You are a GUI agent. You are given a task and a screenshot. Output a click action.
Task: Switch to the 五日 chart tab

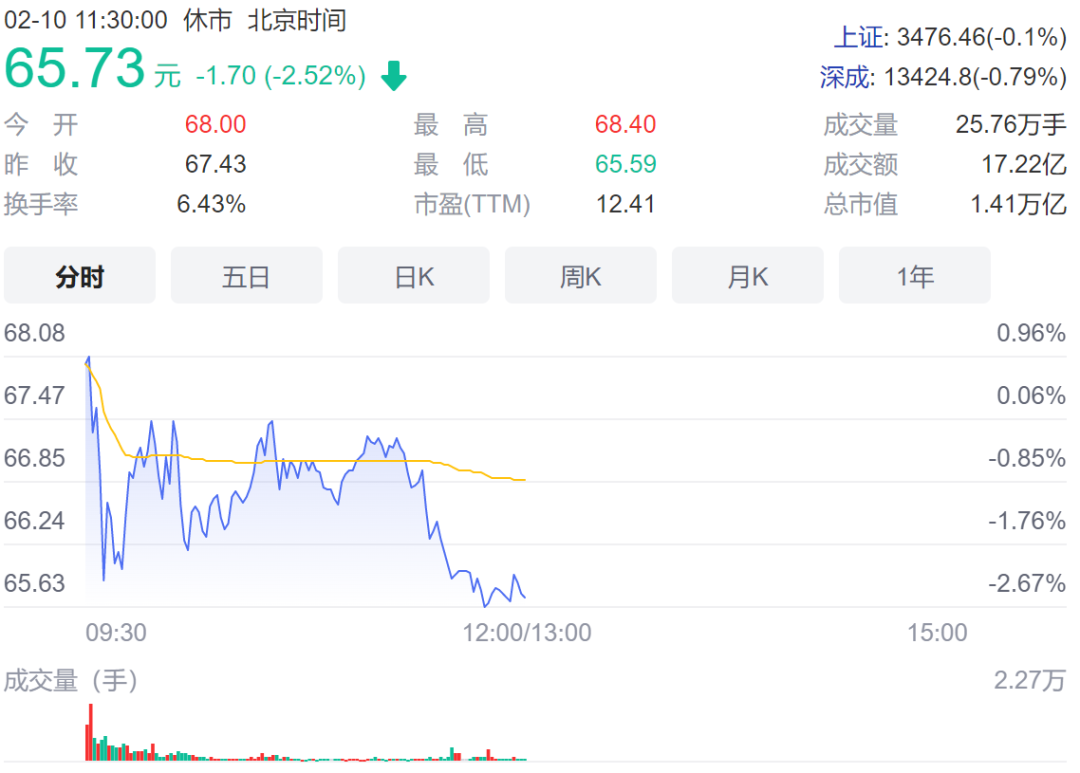(246, 276)
